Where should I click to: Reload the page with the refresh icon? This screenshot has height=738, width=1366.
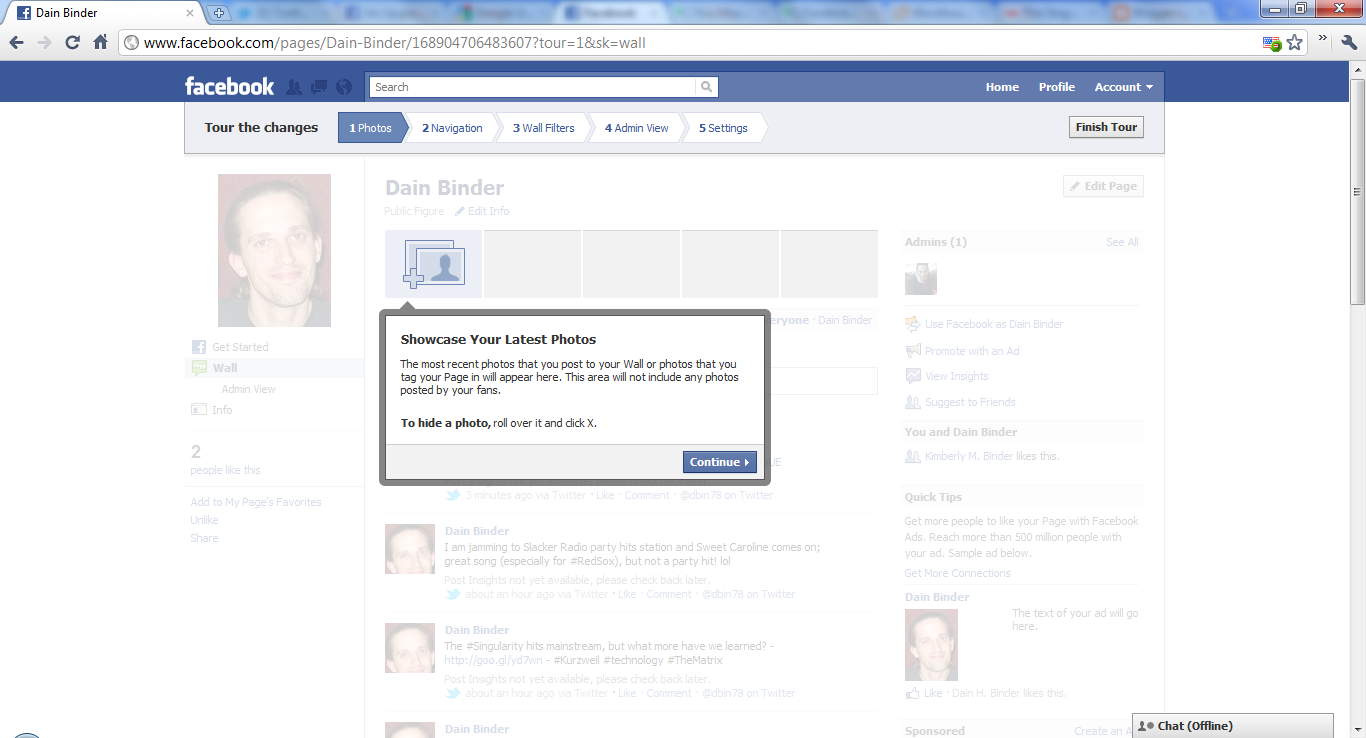tap(72, 42)
